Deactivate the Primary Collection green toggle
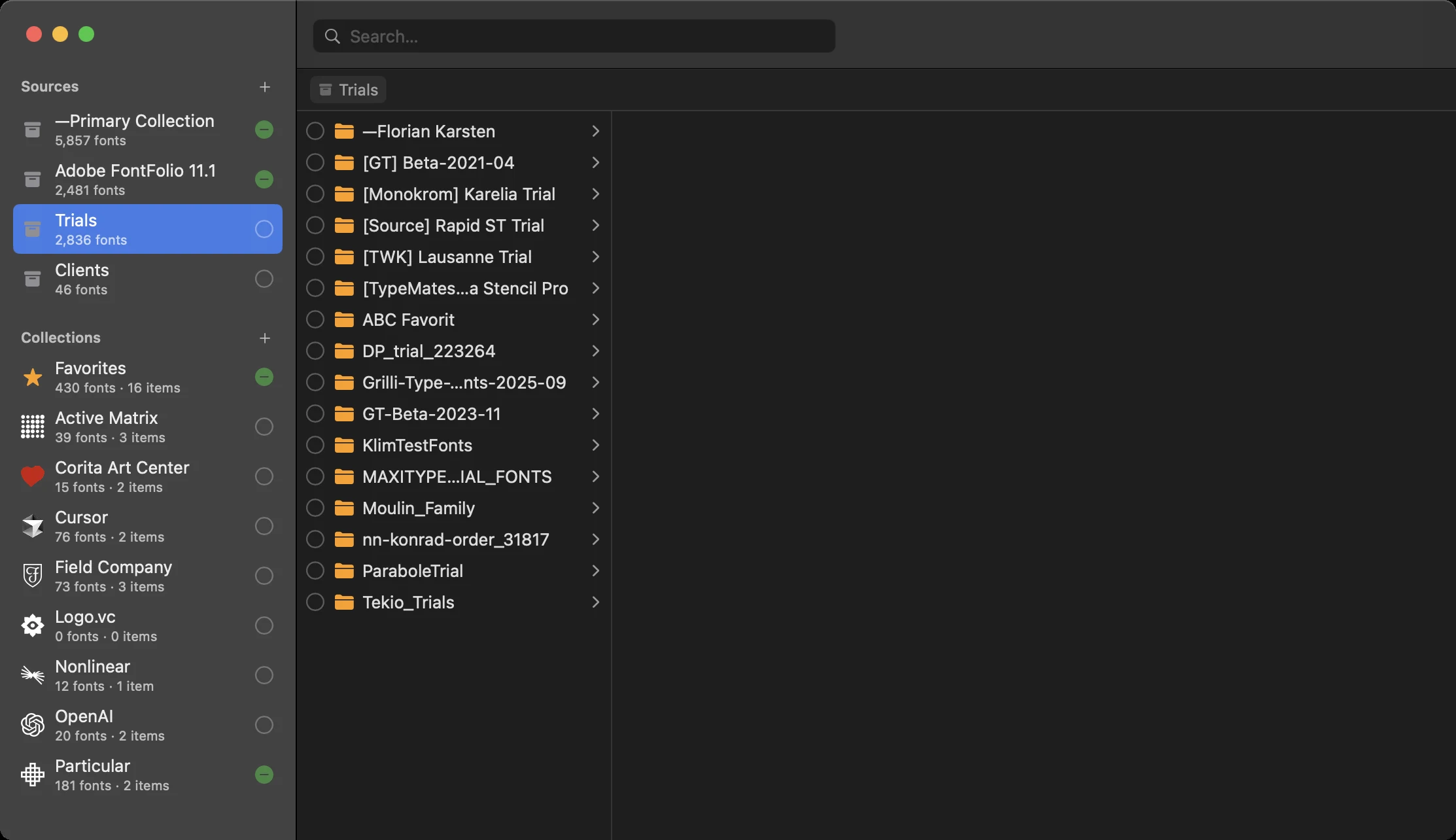Image resolution: width=1456 pixels, height=840 pixels. click(264, 130)
